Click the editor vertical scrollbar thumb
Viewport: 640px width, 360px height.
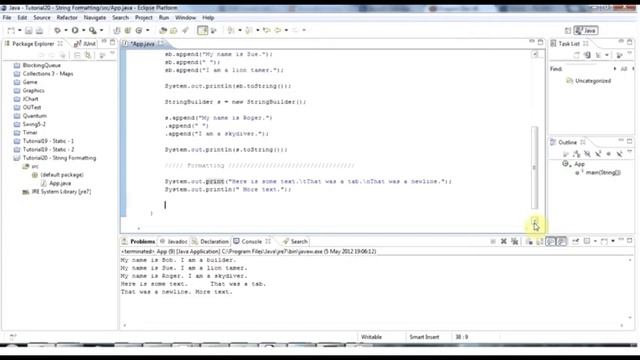click(534, 167)
